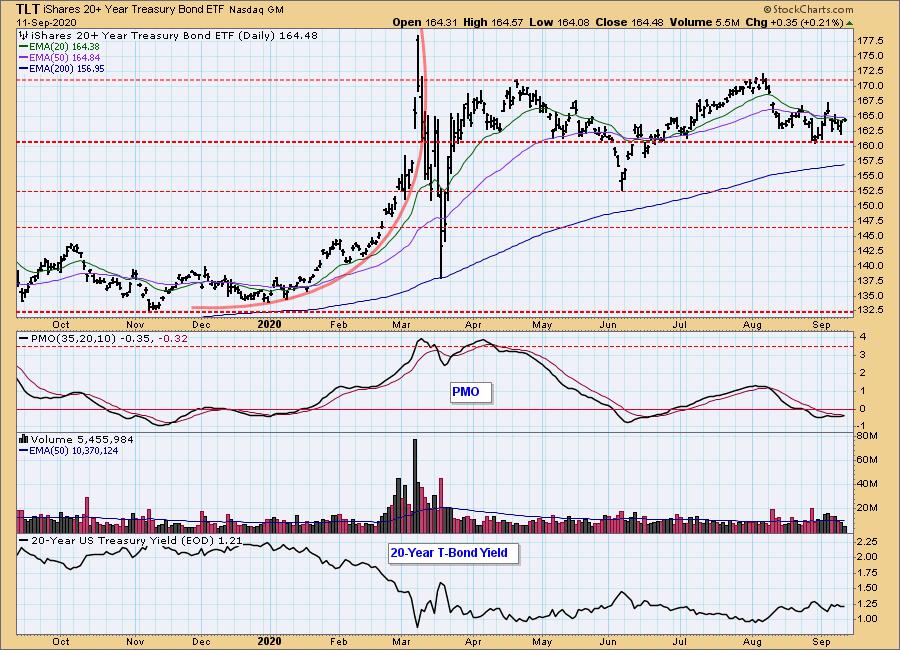Click the 'Aug' label on the bottom time axis
900x650 pixels.
tap(752, 641)
